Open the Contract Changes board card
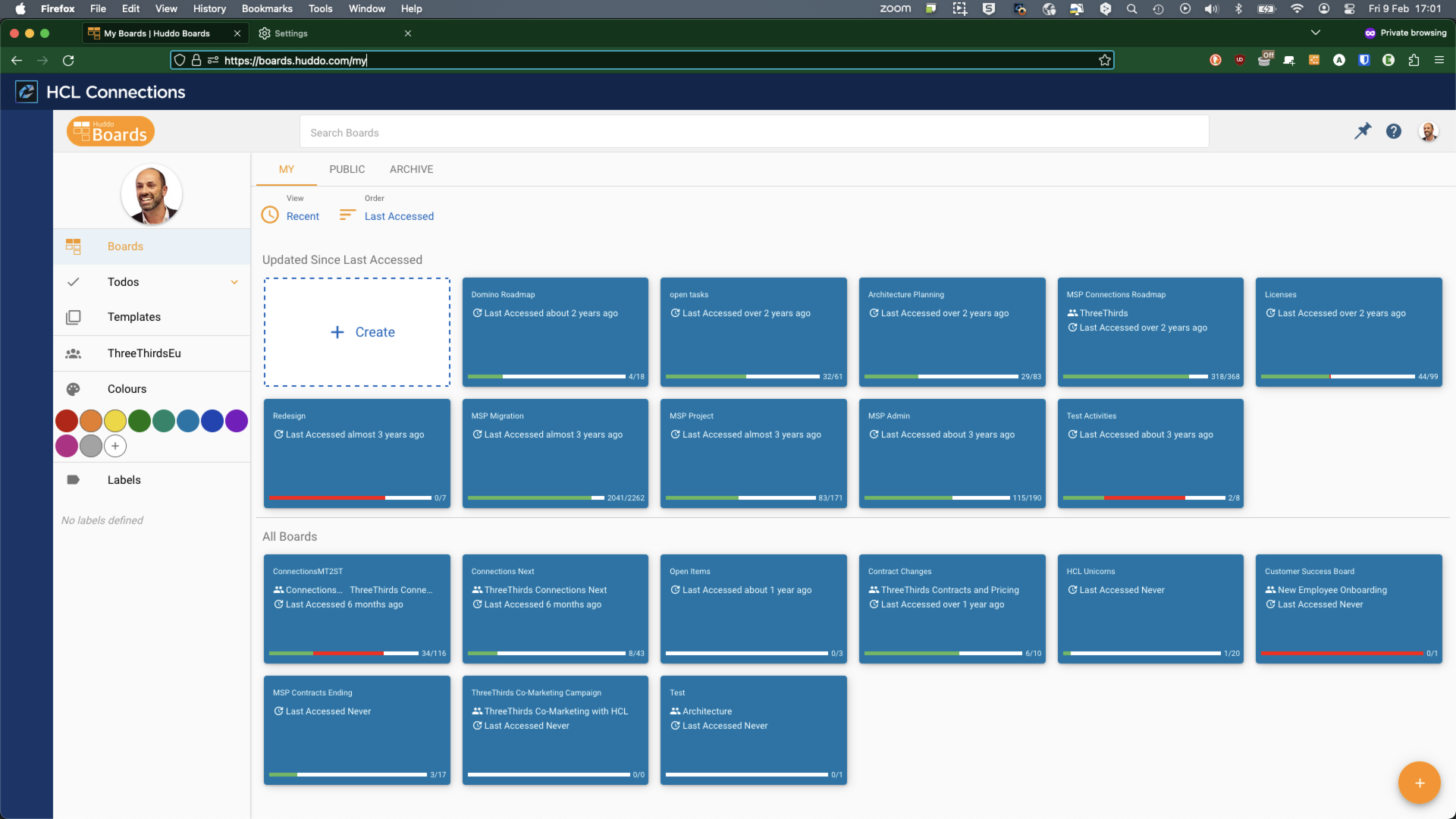This screenshot has width=1456, height=819. coord(952,609)
